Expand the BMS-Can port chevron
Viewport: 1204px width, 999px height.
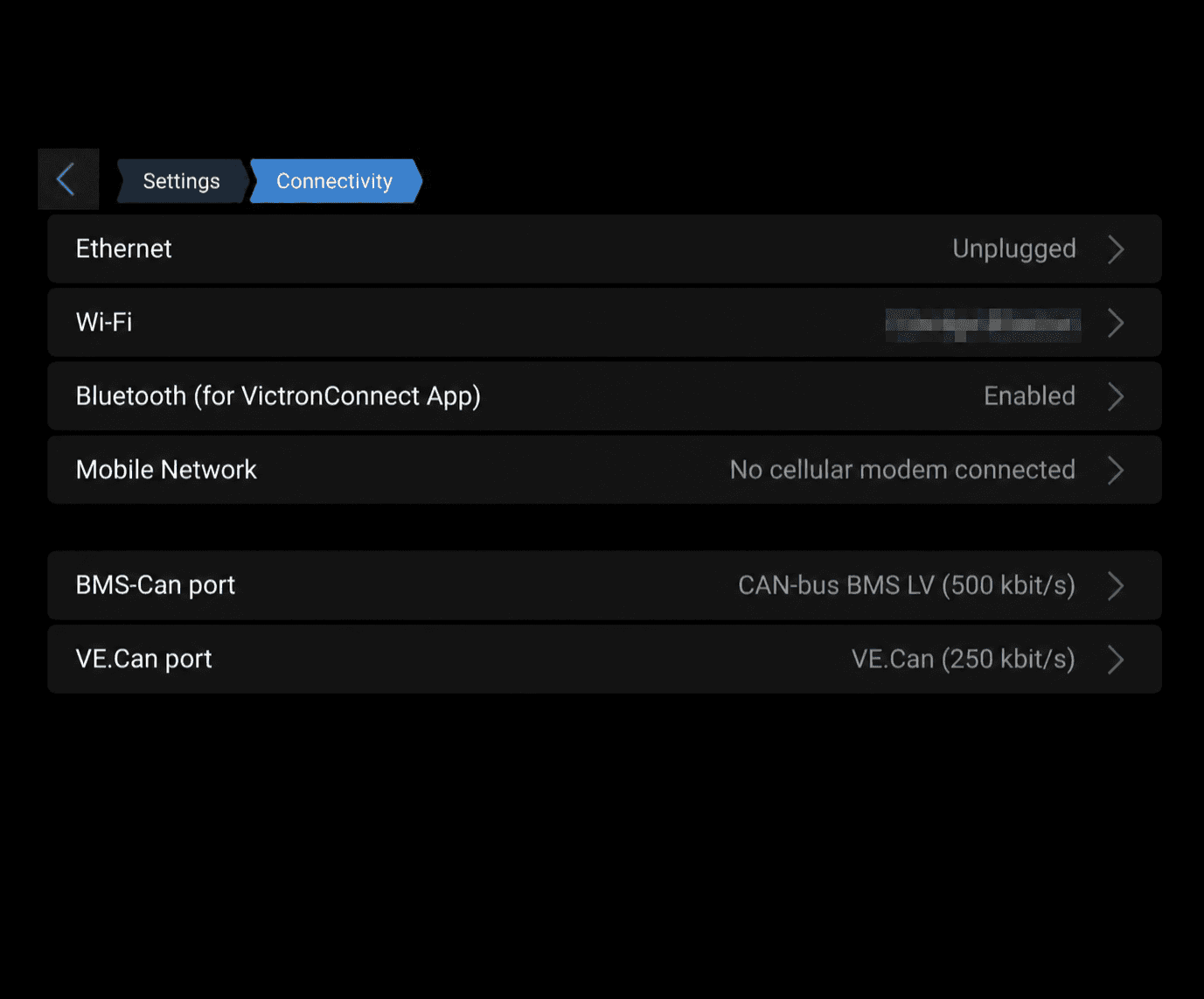(1116, 585)
